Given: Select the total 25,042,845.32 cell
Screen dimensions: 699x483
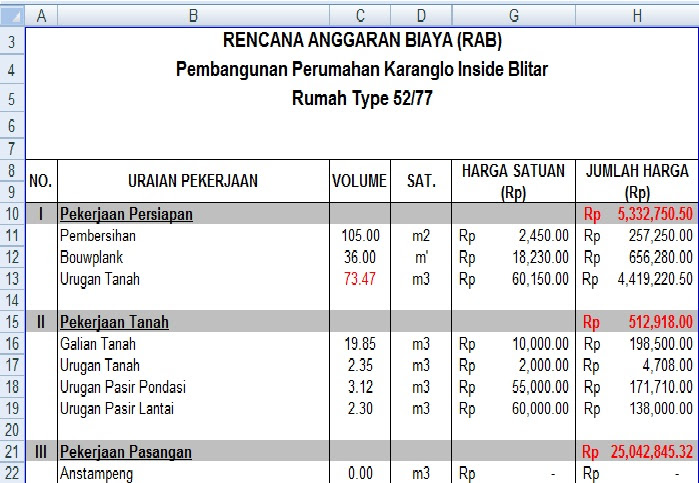Looking at the screenshot, I should (637, 451).
